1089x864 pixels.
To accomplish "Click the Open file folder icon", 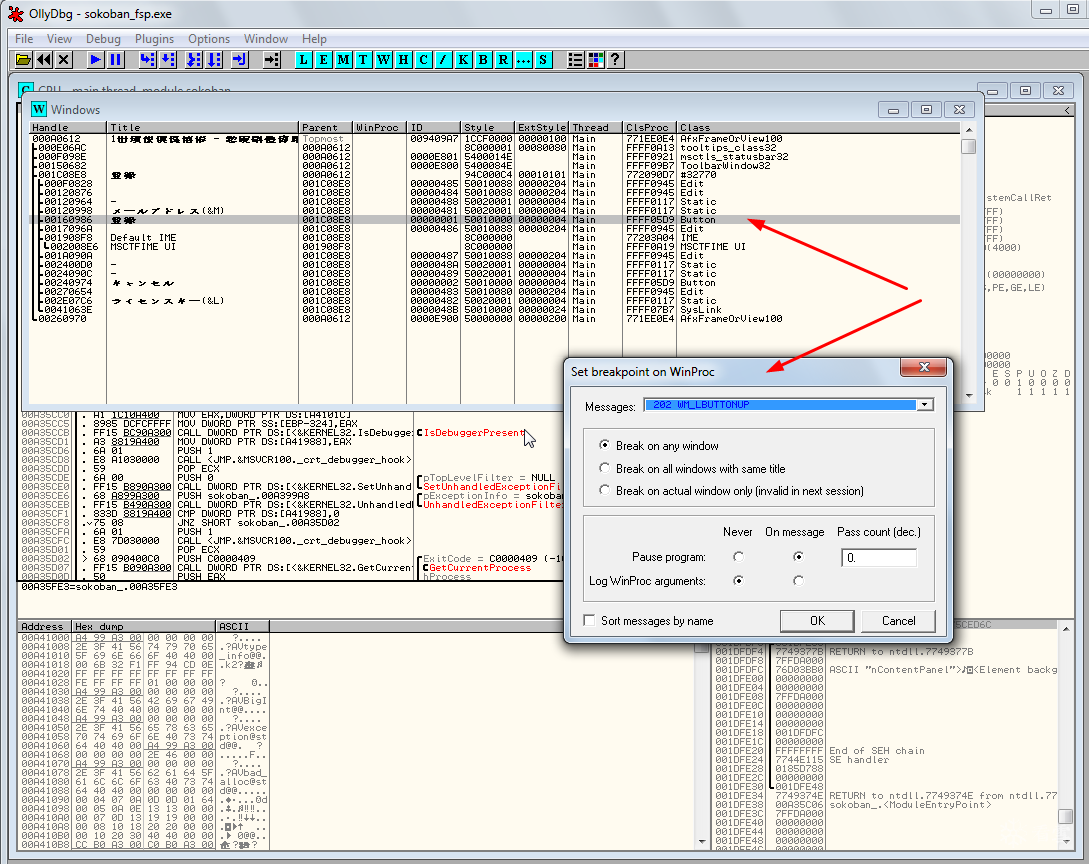I will point(24,60).
